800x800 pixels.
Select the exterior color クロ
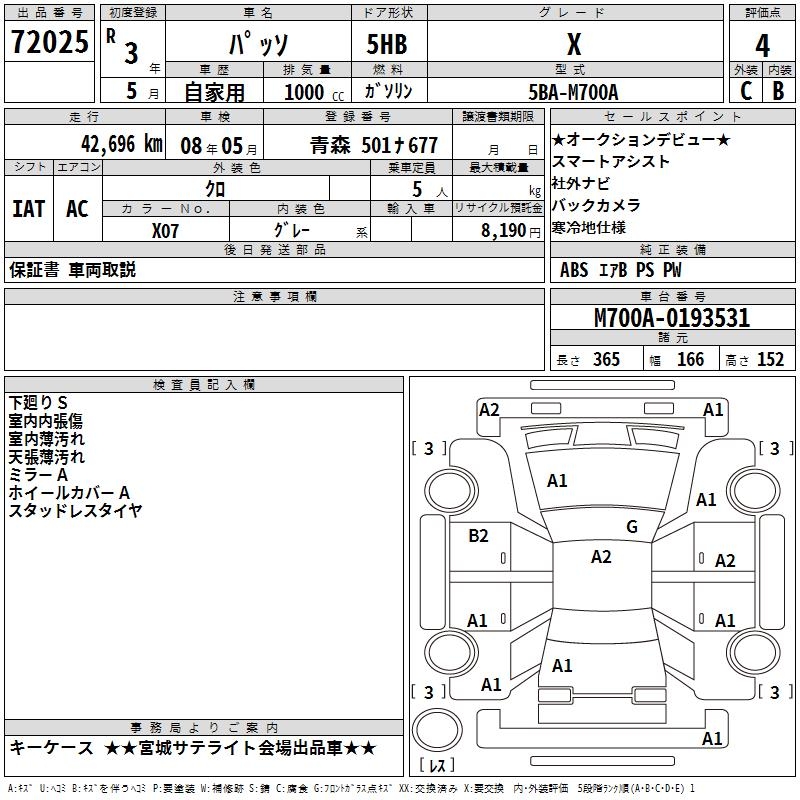tap(215, 189)
